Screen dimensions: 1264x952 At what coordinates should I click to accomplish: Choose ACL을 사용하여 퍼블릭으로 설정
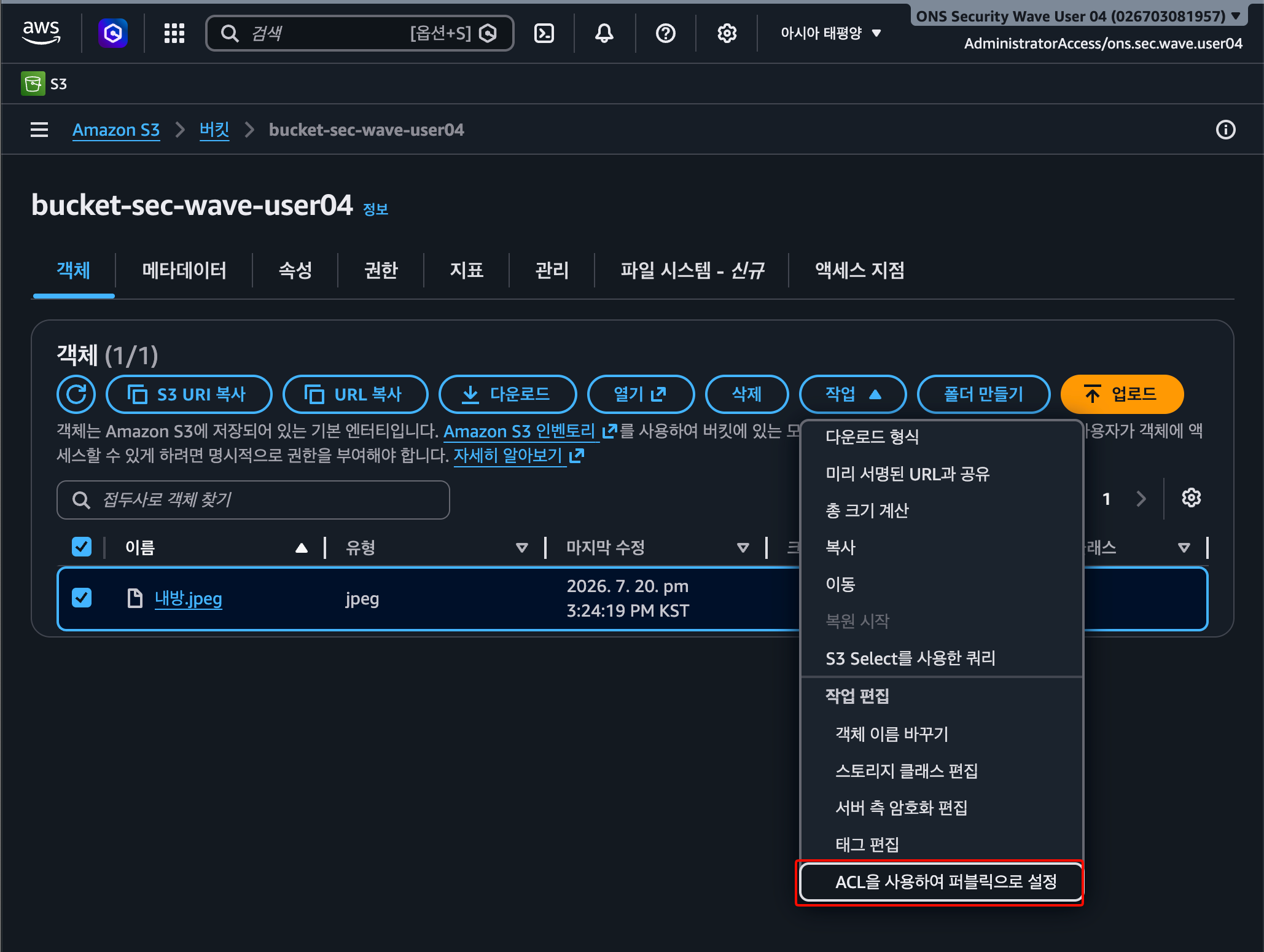(941, 882)
